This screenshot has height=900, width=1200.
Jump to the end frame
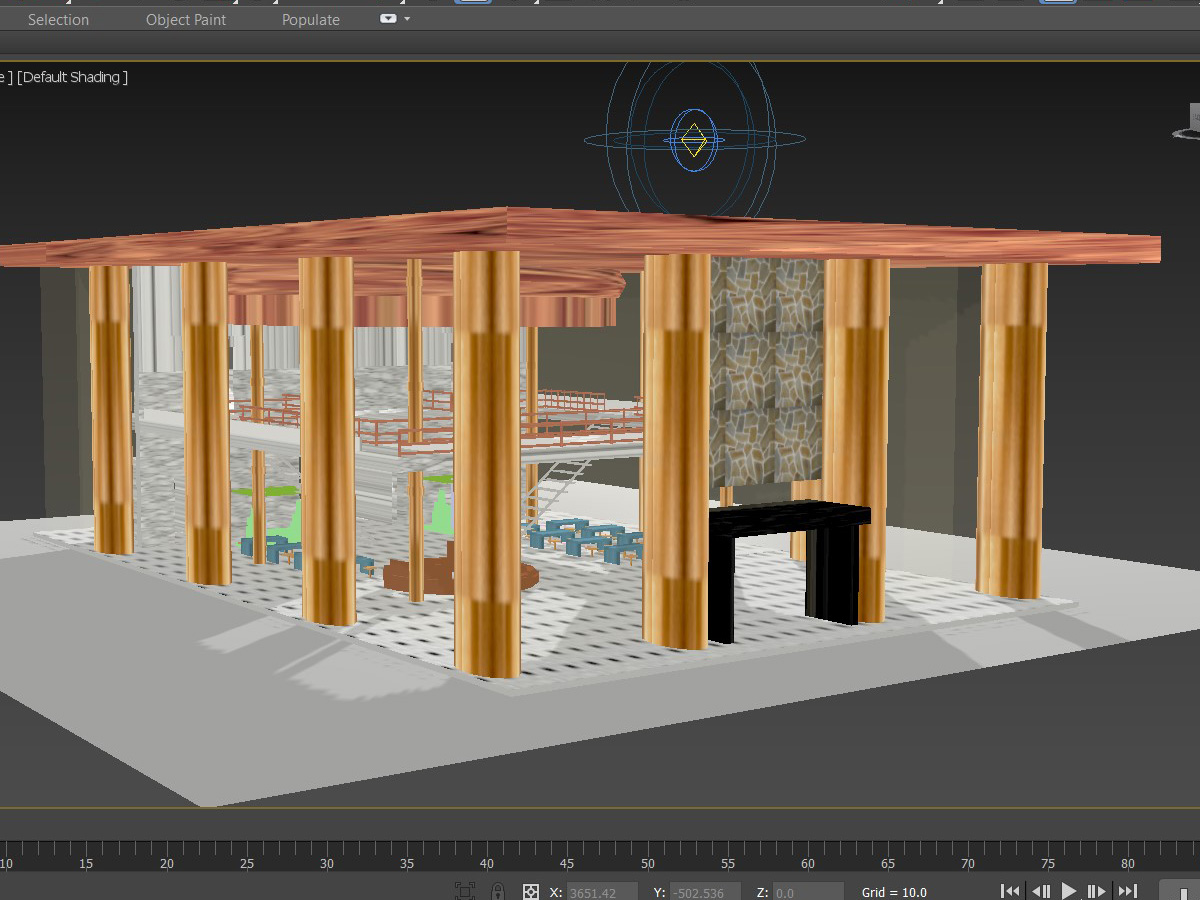[1127, 891]
